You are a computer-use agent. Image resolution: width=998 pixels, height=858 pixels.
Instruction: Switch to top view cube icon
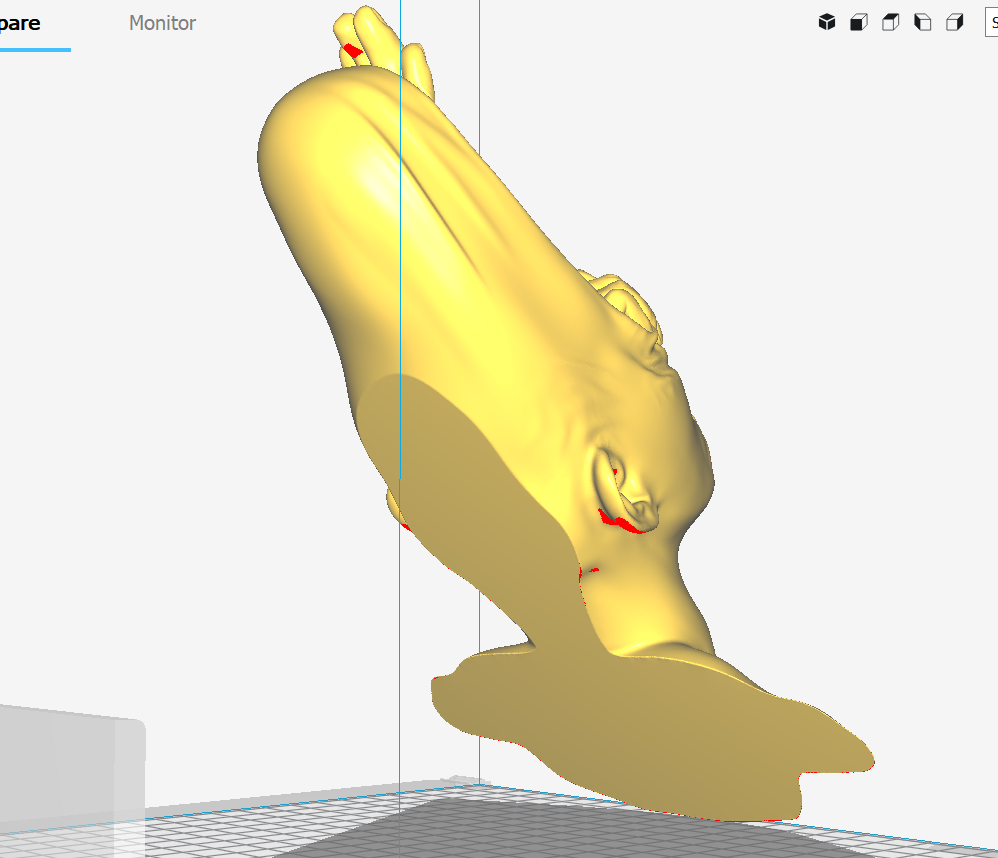point(890,23)
